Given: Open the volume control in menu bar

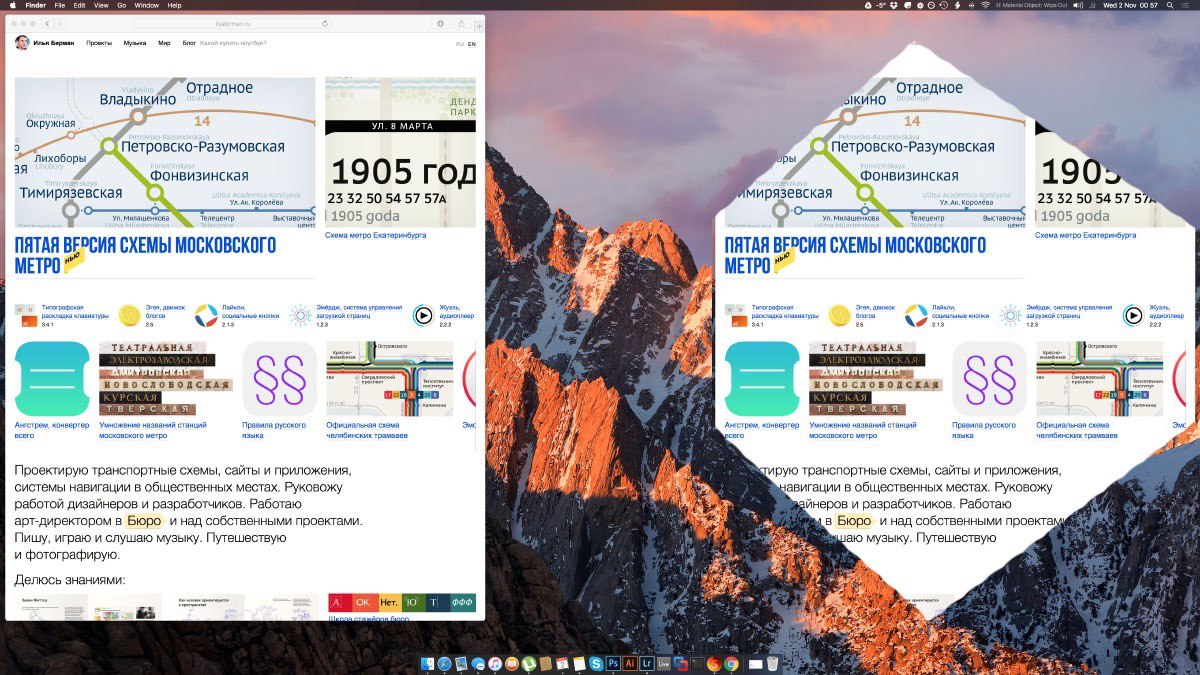Looking at the screenshot, I should [1078, 5].
